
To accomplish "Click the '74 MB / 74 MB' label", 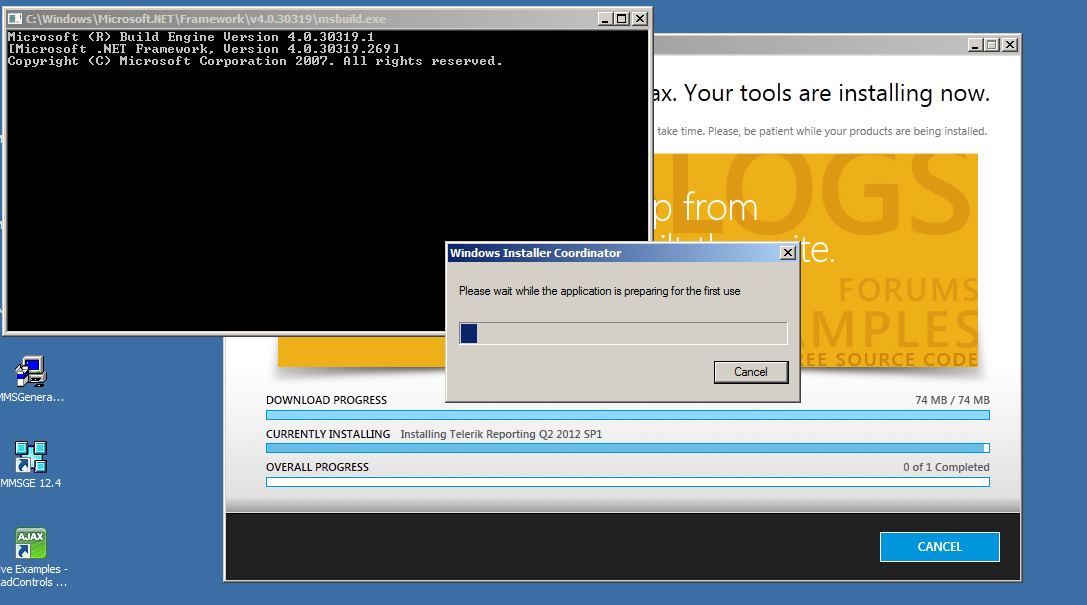I will 952,400.
